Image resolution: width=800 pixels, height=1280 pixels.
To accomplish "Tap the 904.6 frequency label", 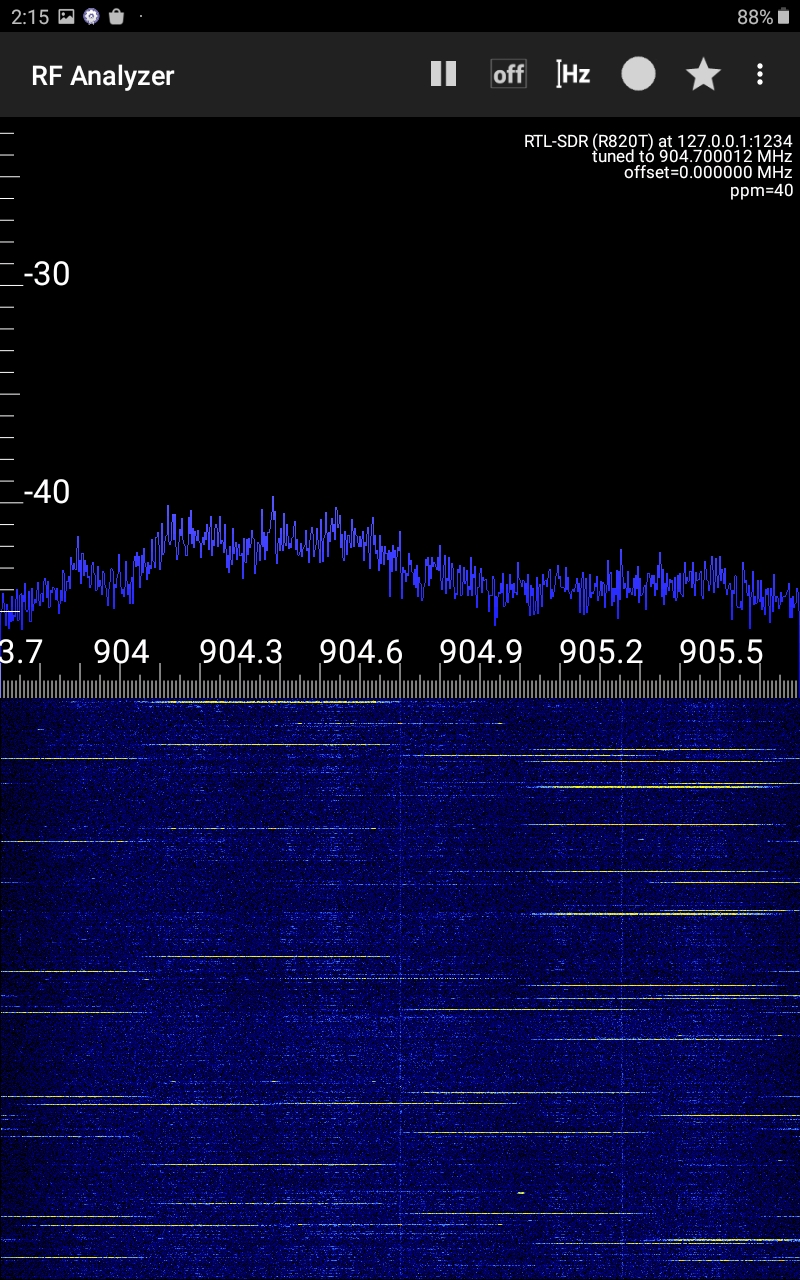I will tap(361, 652).
